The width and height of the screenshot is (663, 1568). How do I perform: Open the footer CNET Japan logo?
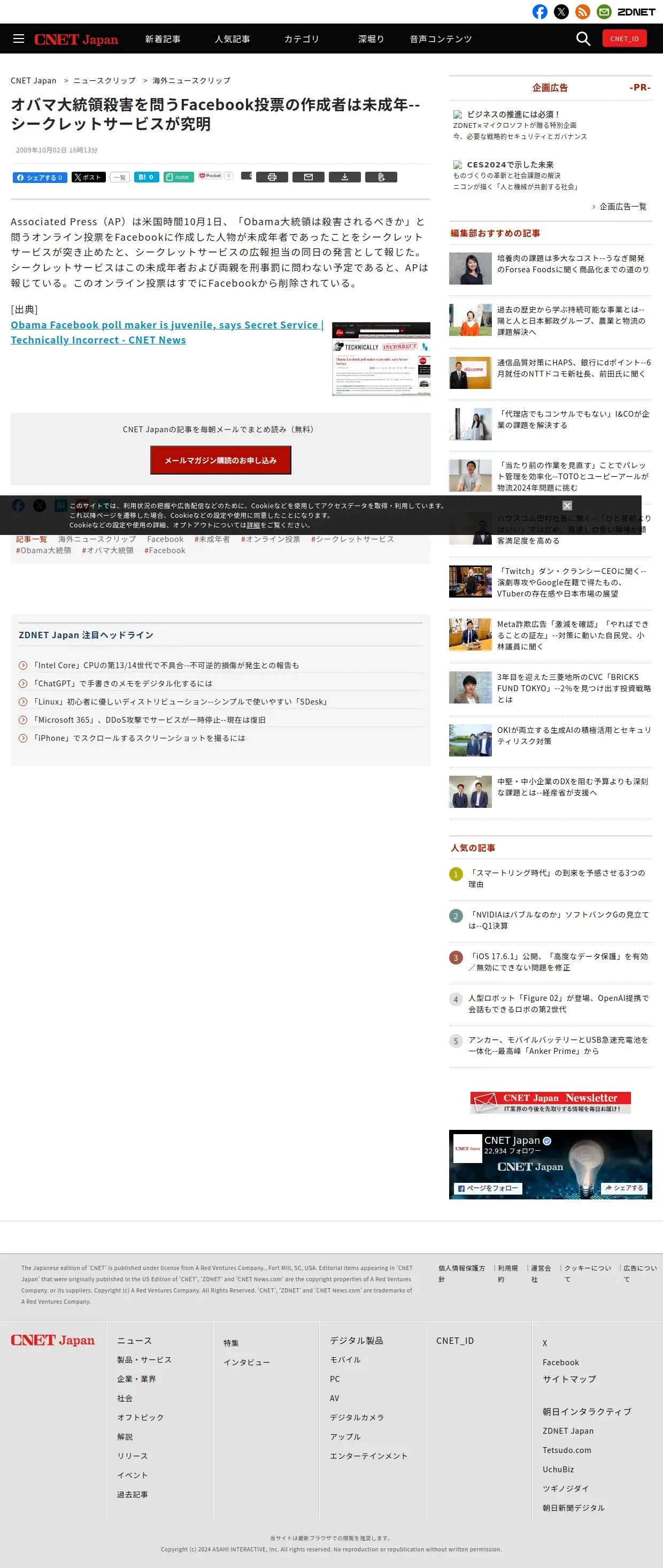[53, 1340]
